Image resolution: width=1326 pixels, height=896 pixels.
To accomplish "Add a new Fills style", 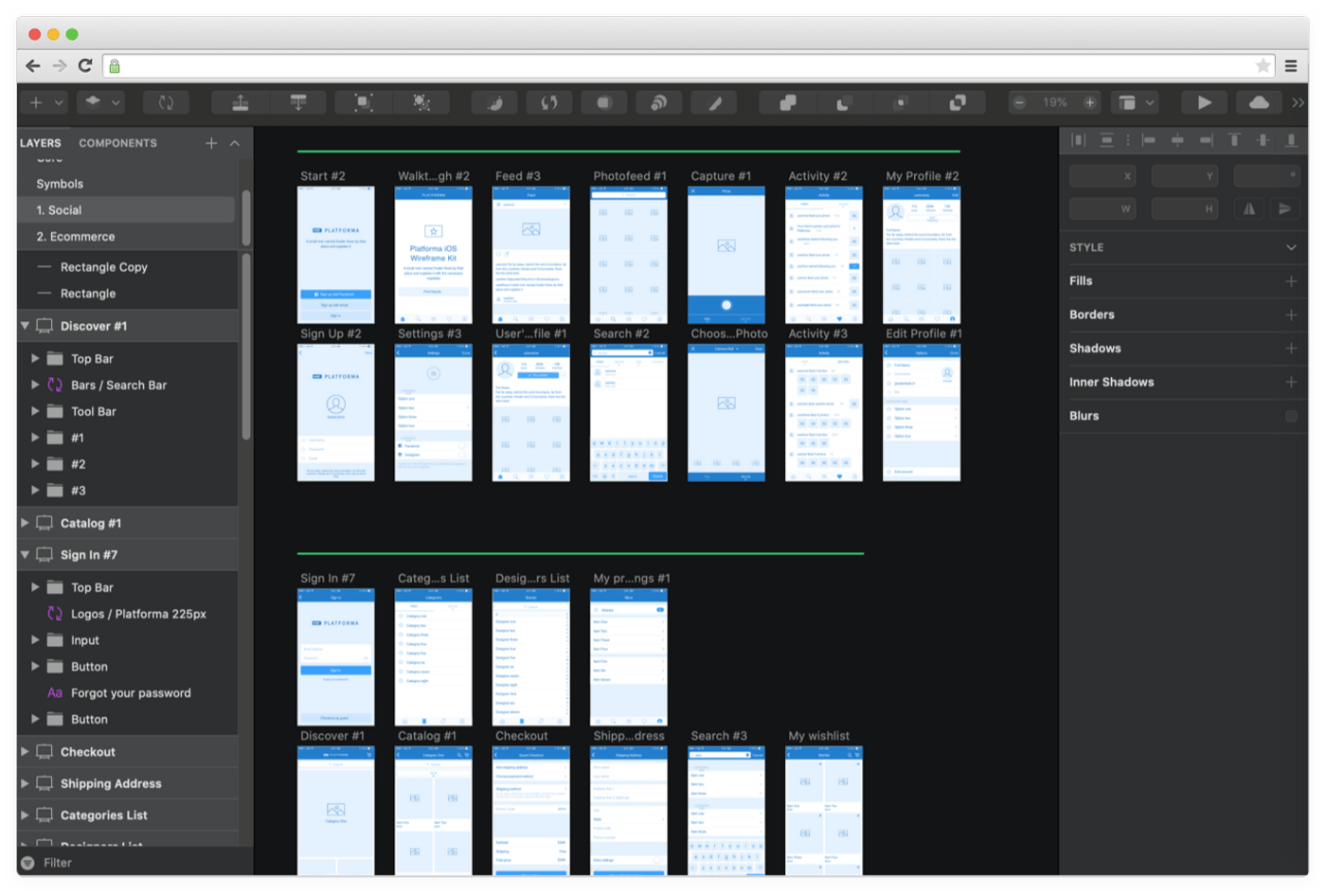I will 1291,281.
